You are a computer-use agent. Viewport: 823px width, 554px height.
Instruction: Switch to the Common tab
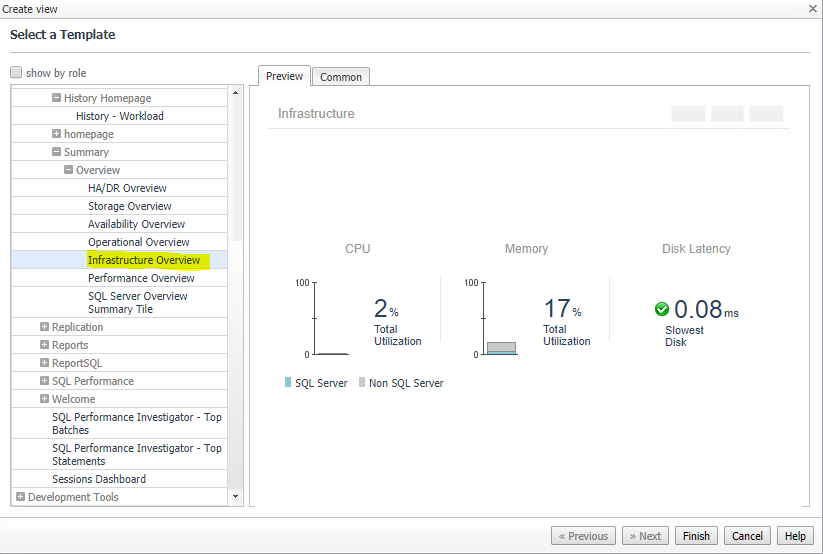tap(341, 77)
